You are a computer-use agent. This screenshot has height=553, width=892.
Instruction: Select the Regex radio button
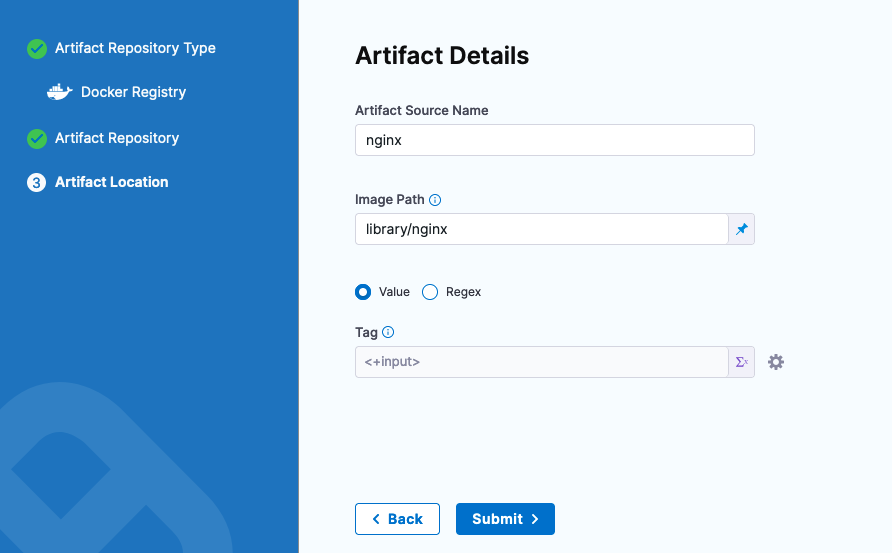[x=430, y=292]
